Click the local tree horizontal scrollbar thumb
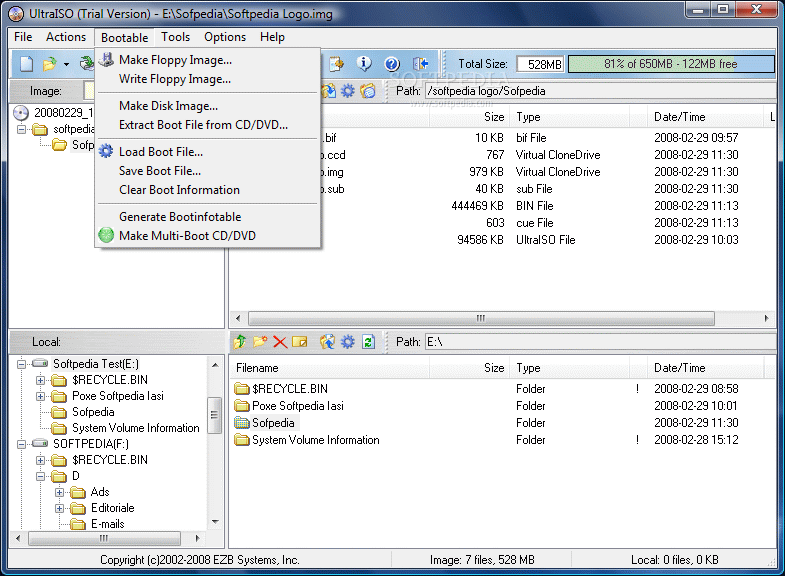Image resolution: width=785 pixels, height=576 pixels. point(104,538)
